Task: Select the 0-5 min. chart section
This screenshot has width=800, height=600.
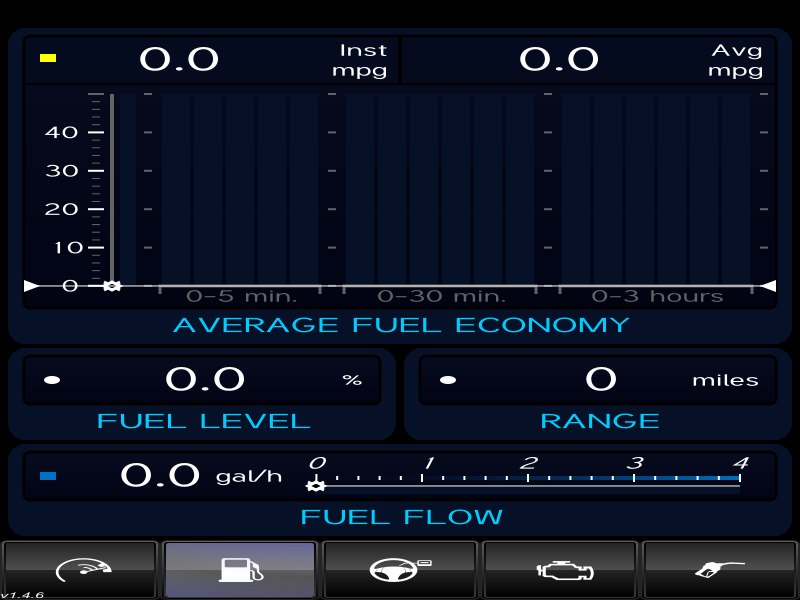Action: pyautogui.click(x=241, y=296)
